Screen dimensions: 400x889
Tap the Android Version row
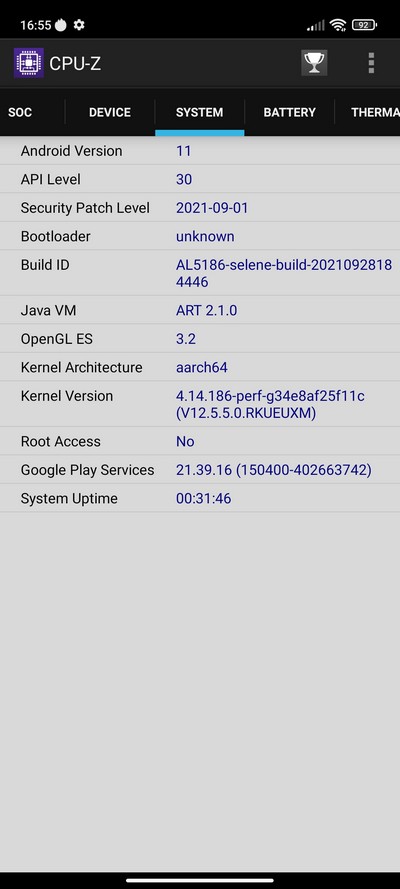[200, 151]
